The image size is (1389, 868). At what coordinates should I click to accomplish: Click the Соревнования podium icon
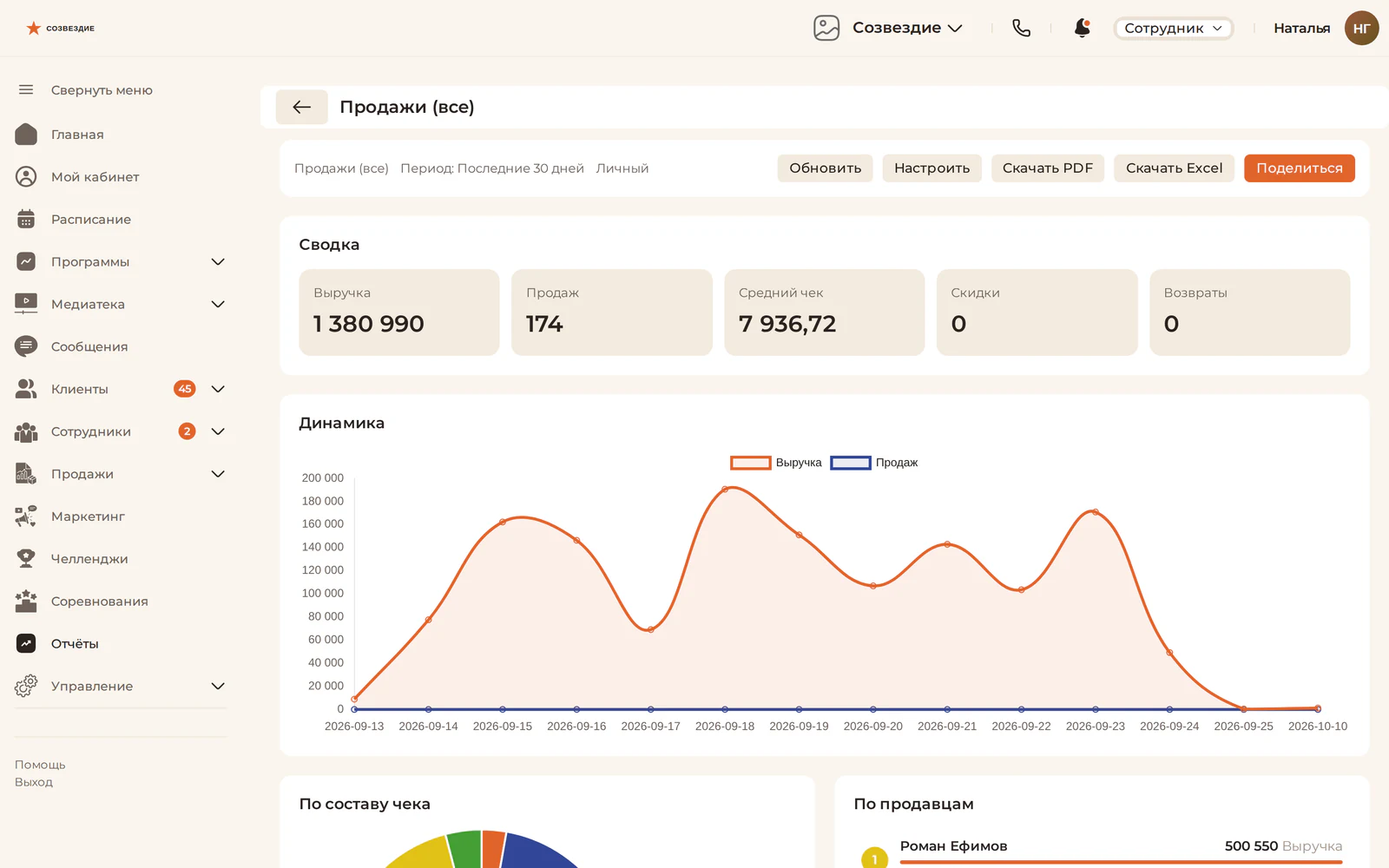26,601
